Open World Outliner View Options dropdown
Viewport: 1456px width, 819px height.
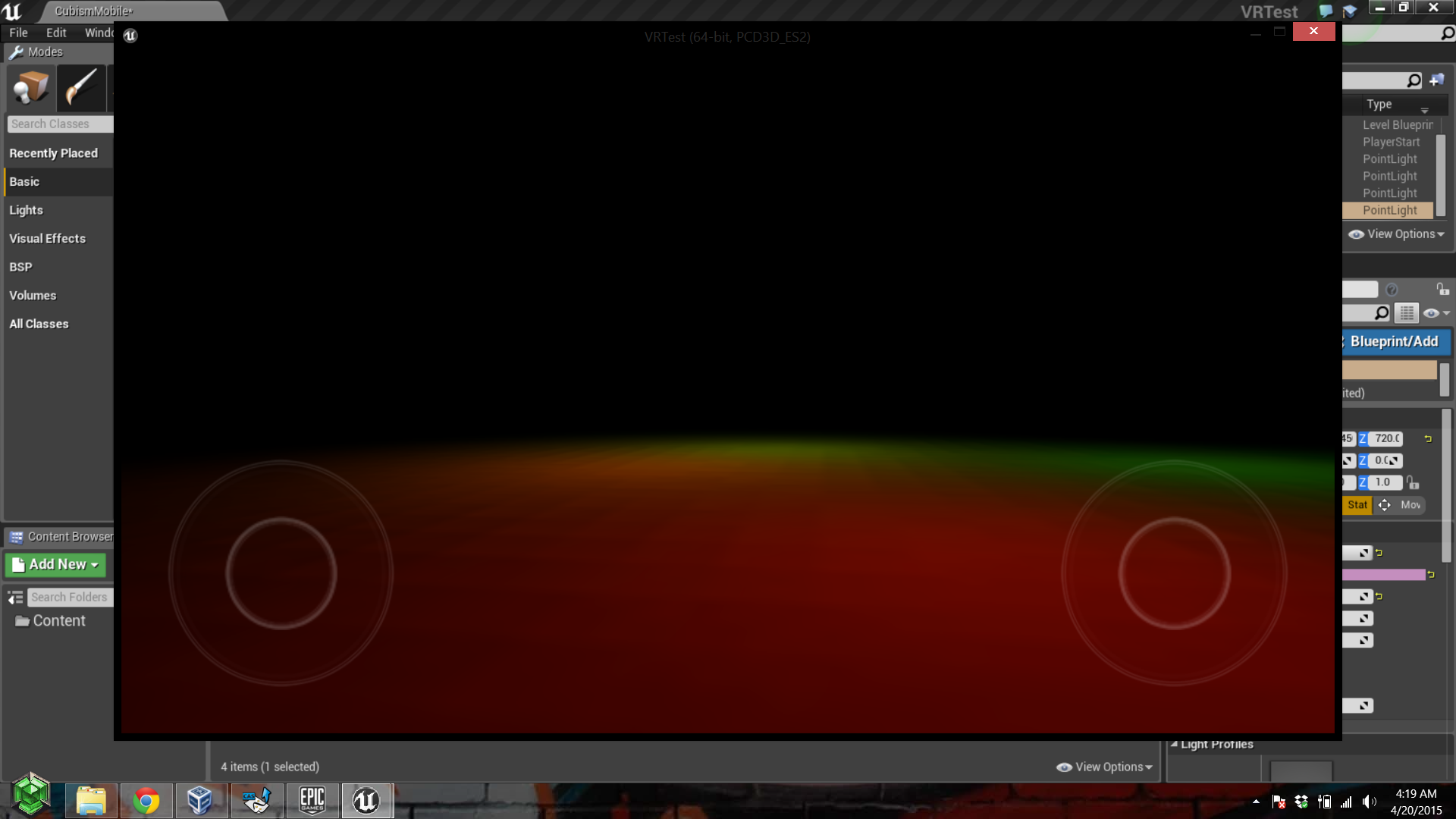(x=1396, y=234)
